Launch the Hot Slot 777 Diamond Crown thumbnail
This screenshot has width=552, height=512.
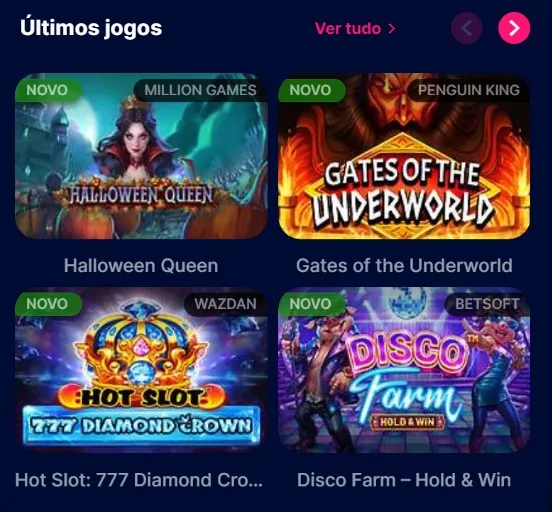[x=141, y=370]
